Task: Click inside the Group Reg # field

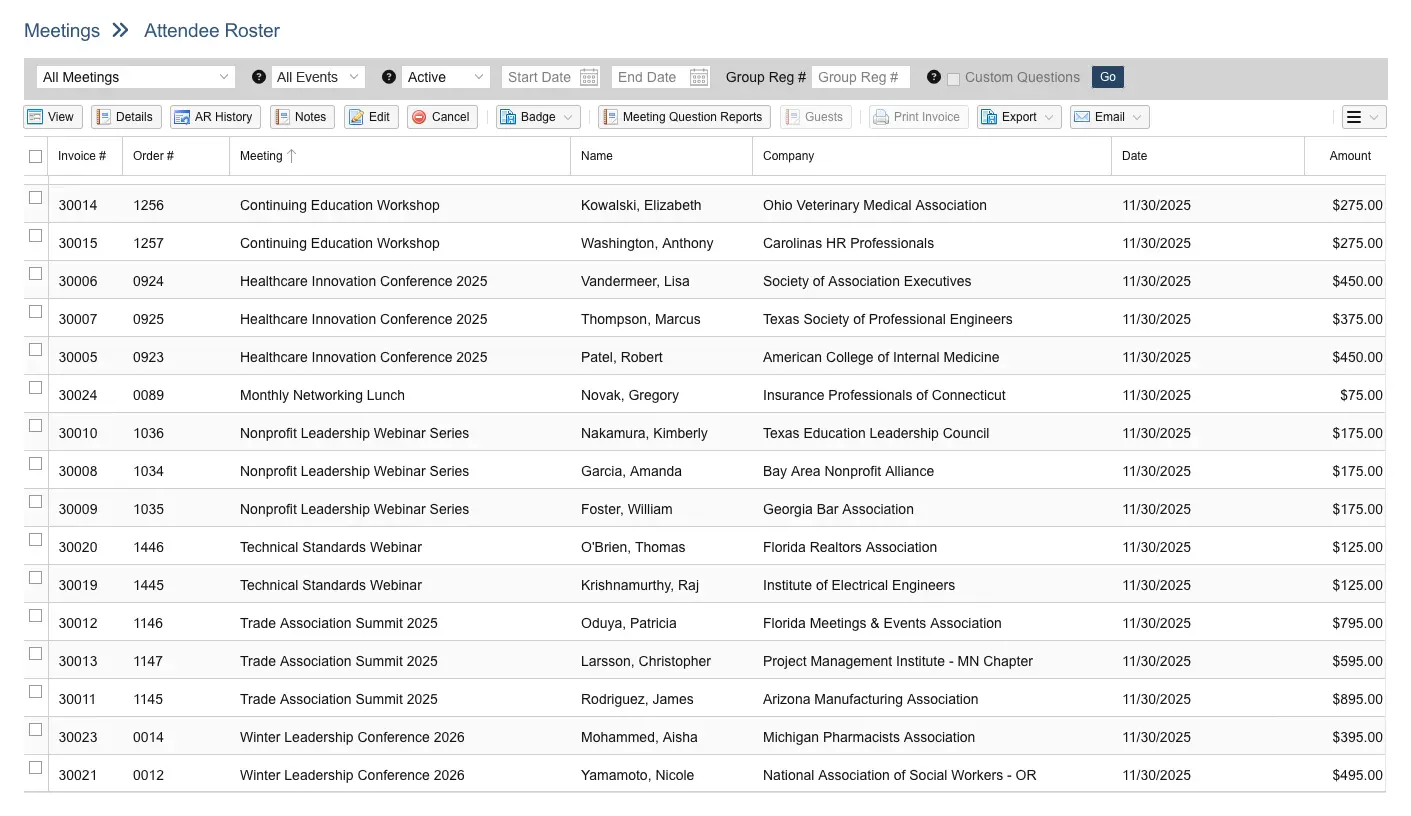Action: (860, 76)
